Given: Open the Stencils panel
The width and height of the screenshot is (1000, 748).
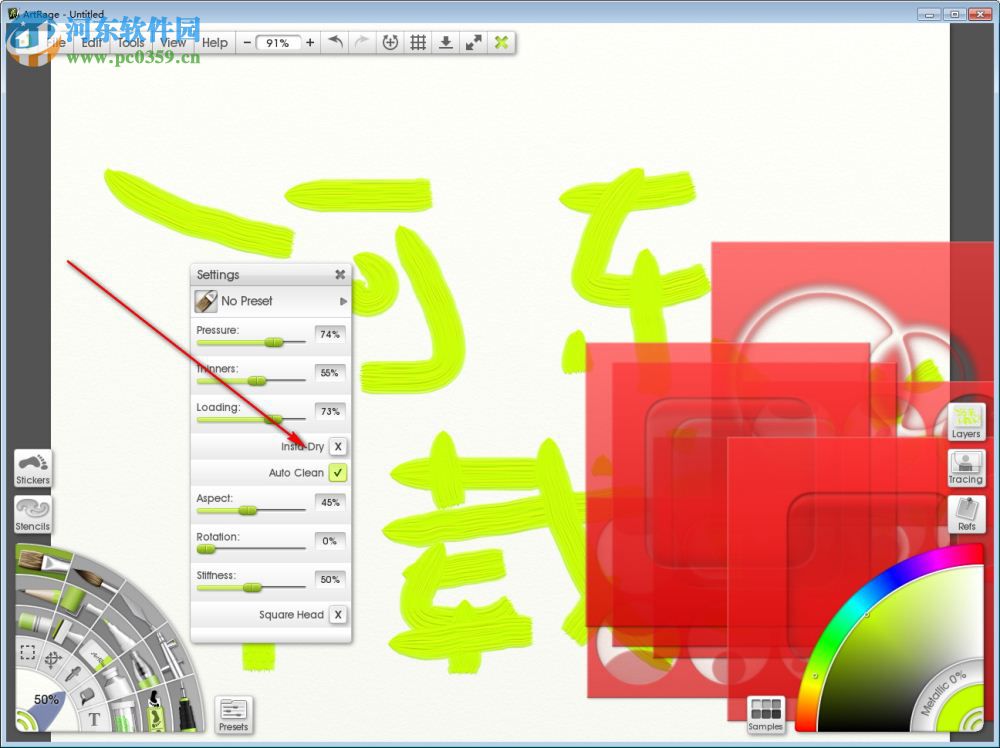Looking at the screenshot, I should pyautogui.click(x=33, y=515).
